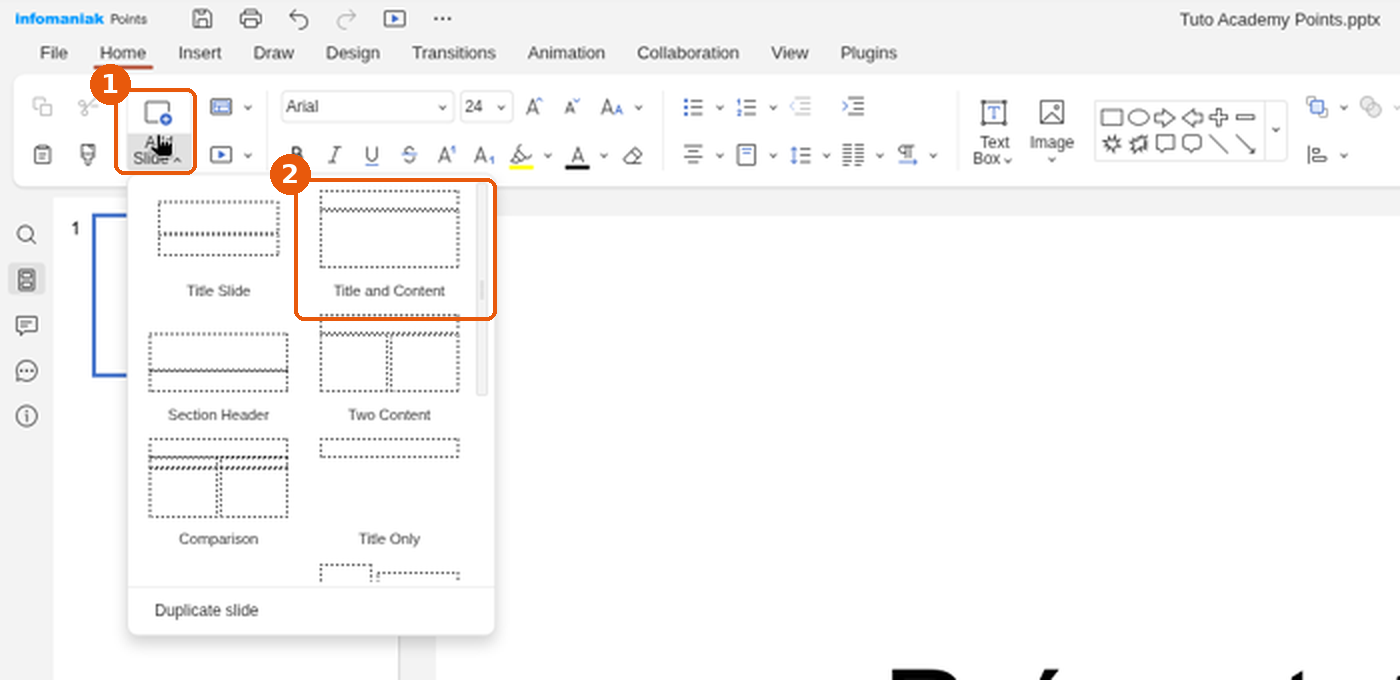Clear text formatting with eraser
1400x680 pixels.
point(632,155)
